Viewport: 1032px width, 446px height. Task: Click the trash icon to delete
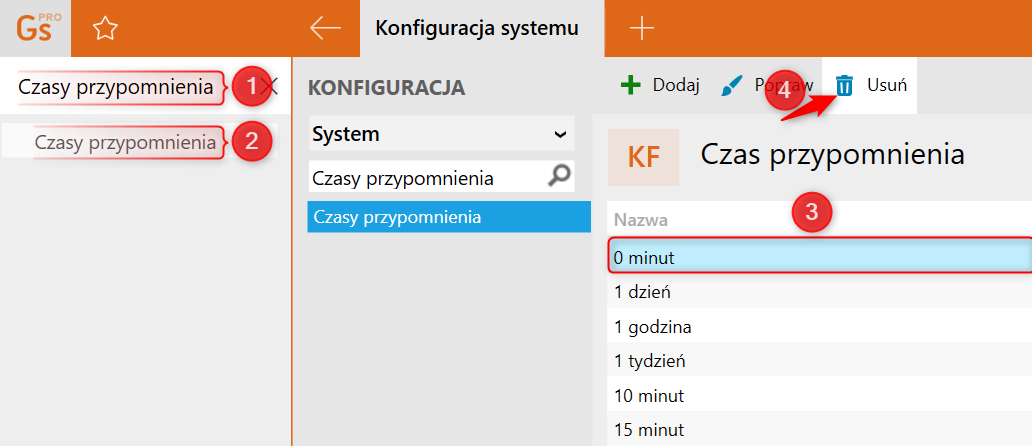pyautogui.click(x=845, y=85)
